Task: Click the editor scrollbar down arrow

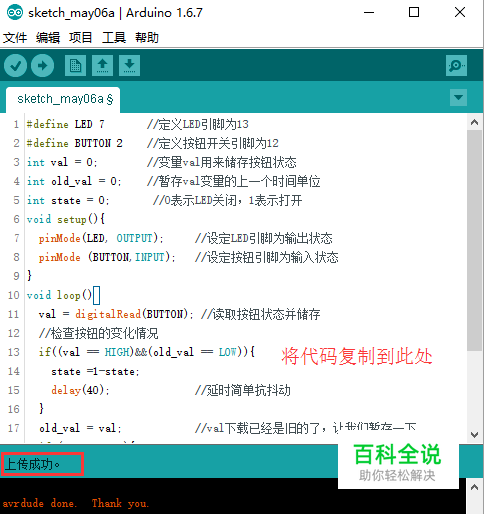Action: [475, 434]
